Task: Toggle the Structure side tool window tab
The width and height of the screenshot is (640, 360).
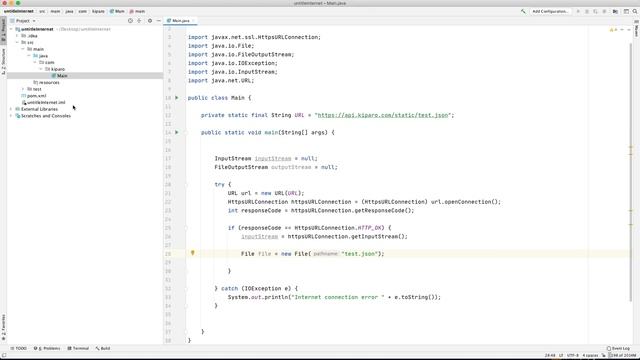Action: [x=3, y=61]
